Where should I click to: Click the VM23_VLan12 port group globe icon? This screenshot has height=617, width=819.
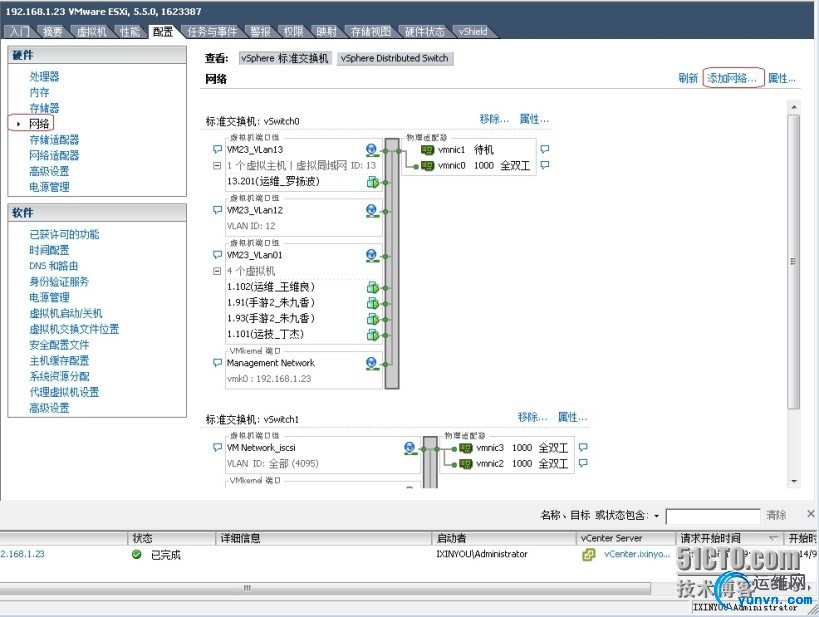pos(371,211)
